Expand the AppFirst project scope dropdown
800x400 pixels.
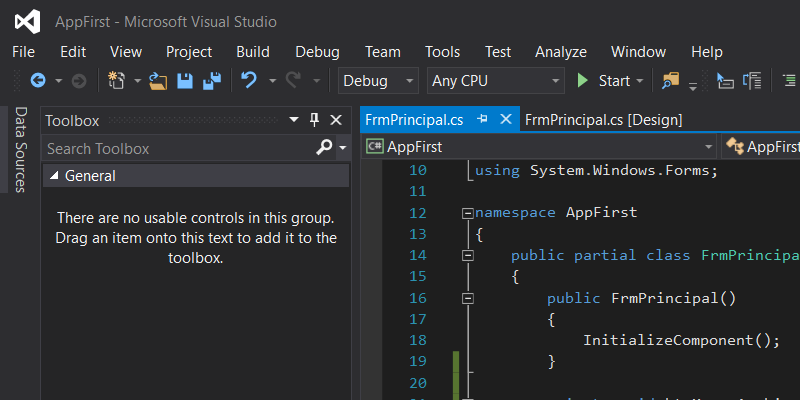(x=708, y=147)
